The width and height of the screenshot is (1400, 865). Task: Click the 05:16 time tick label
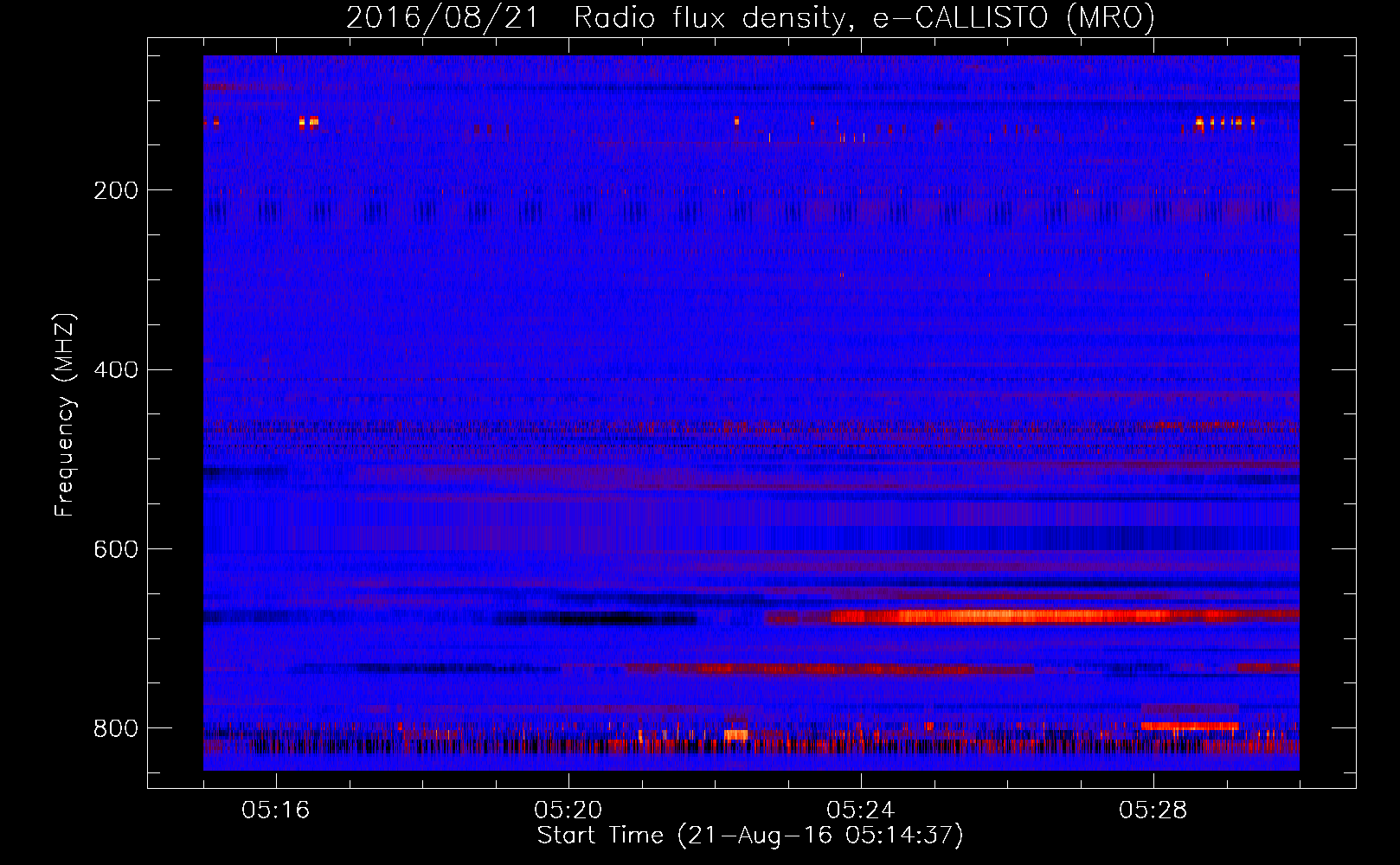(276, 811)
